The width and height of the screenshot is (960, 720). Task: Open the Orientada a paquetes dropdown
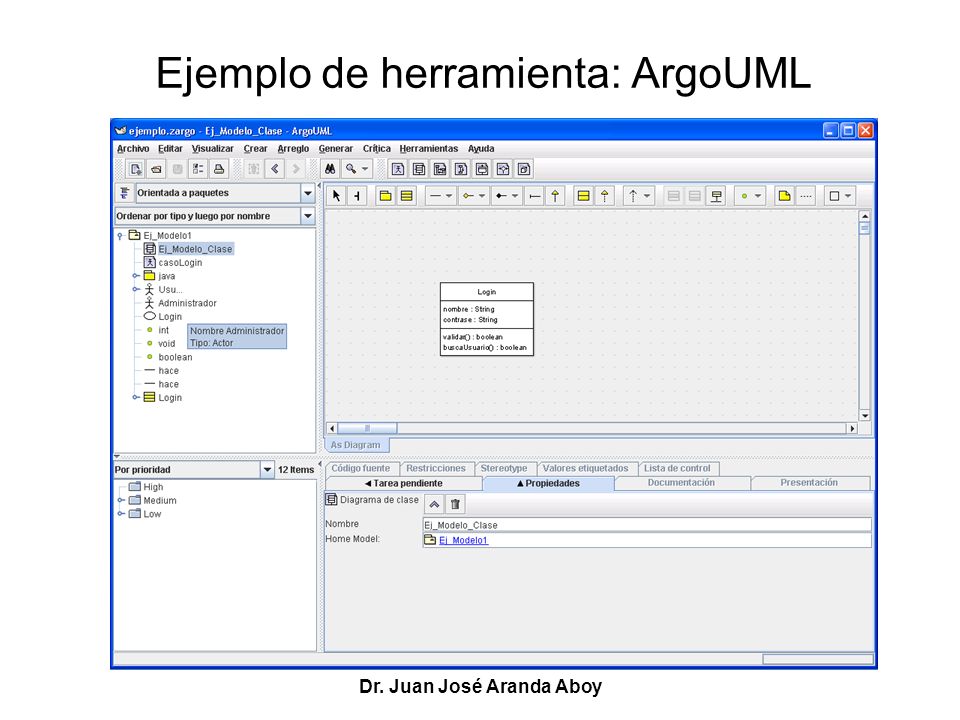coord(308,193)
